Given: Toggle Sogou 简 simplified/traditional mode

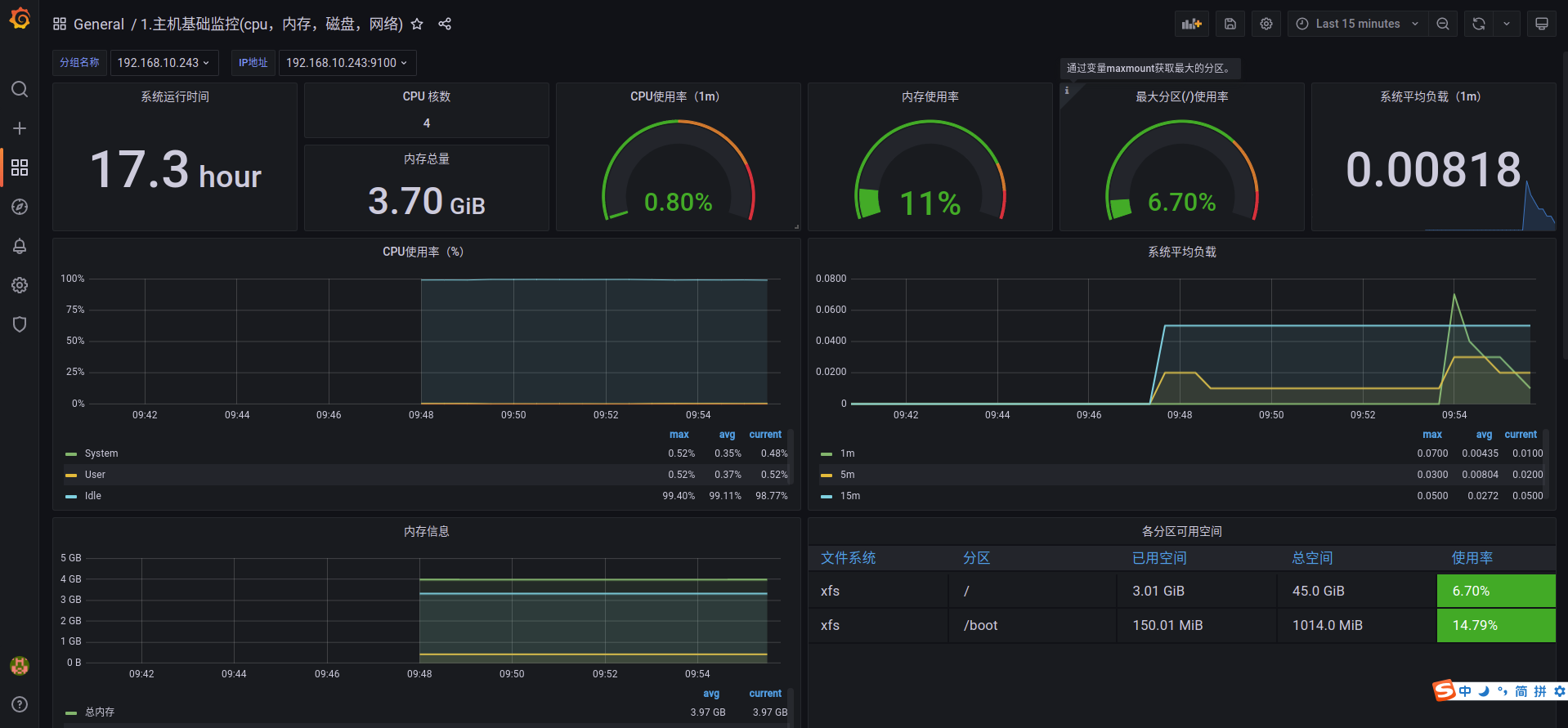Looking at the screenshot, I should 1521,691.
